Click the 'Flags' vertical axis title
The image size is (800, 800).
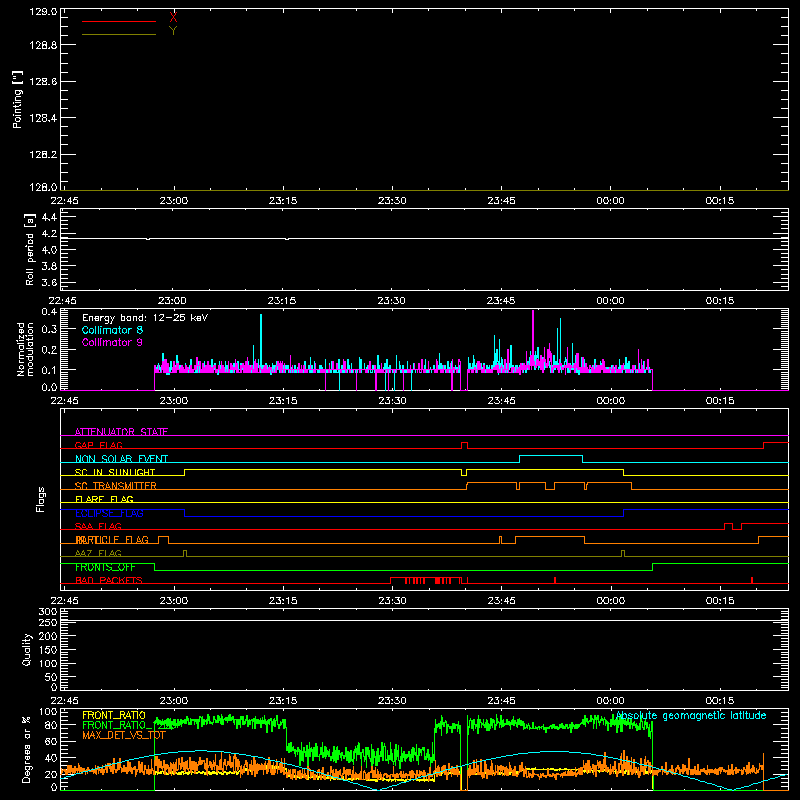[x=40, y=499]
